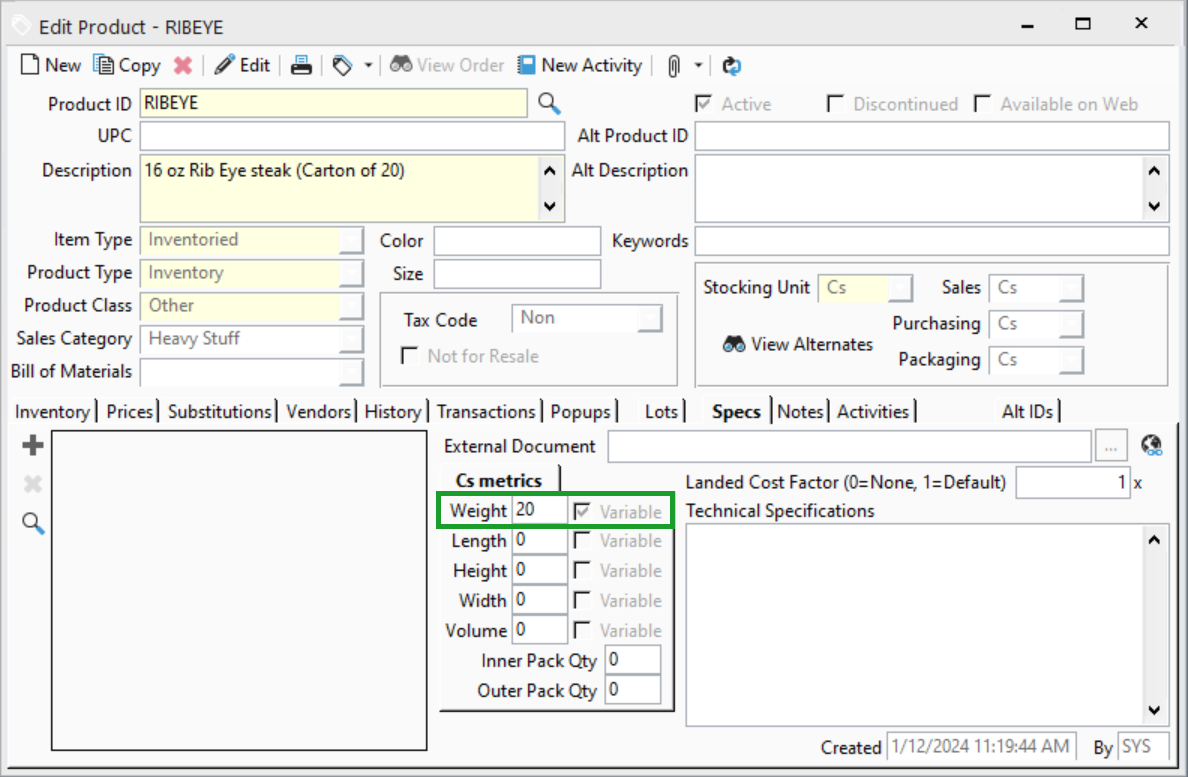Open the Sales Category dropdown
This screenshot has width=1188, height=777.
(351, 339)
